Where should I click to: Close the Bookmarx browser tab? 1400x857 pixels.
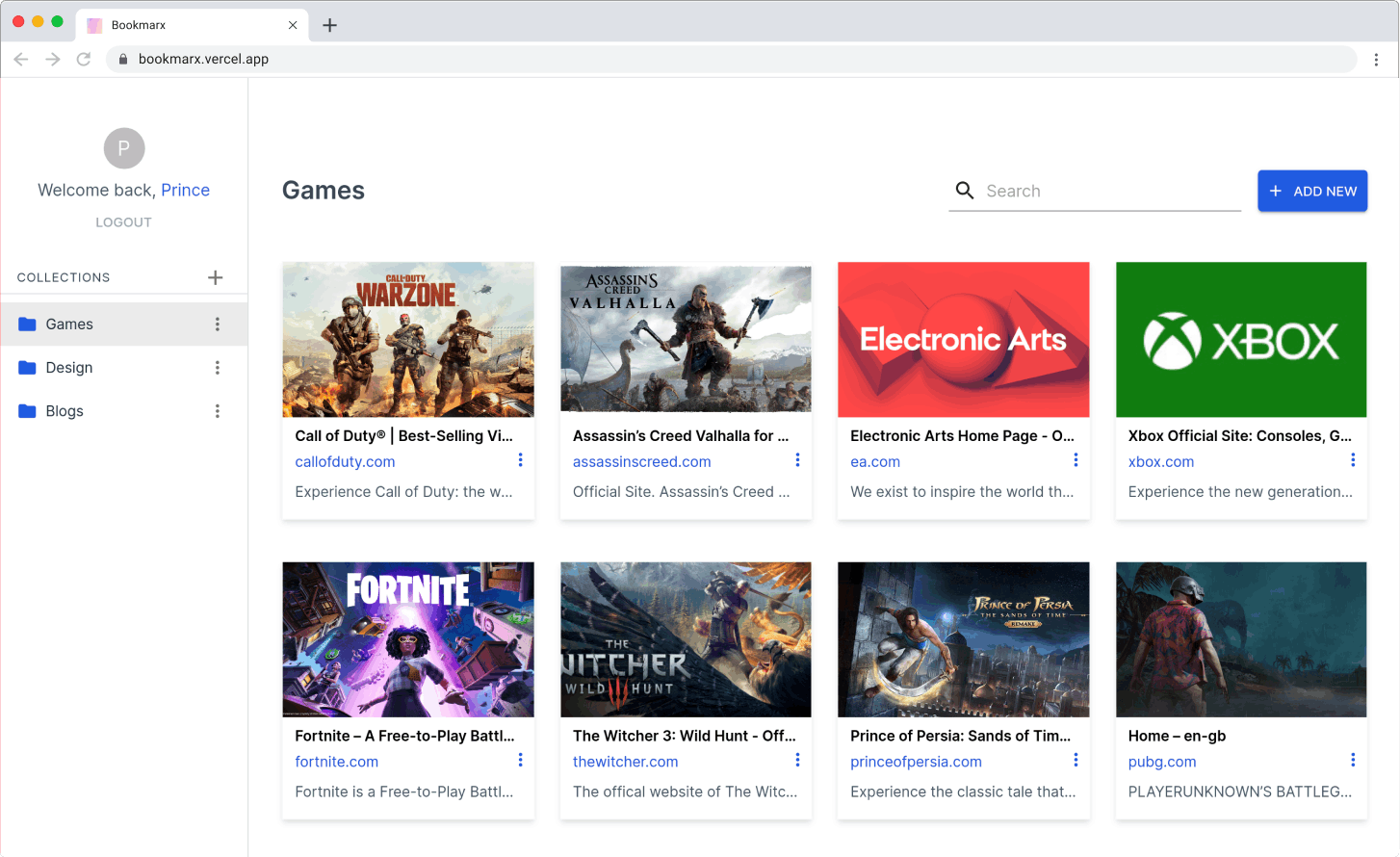pos(293,25)
